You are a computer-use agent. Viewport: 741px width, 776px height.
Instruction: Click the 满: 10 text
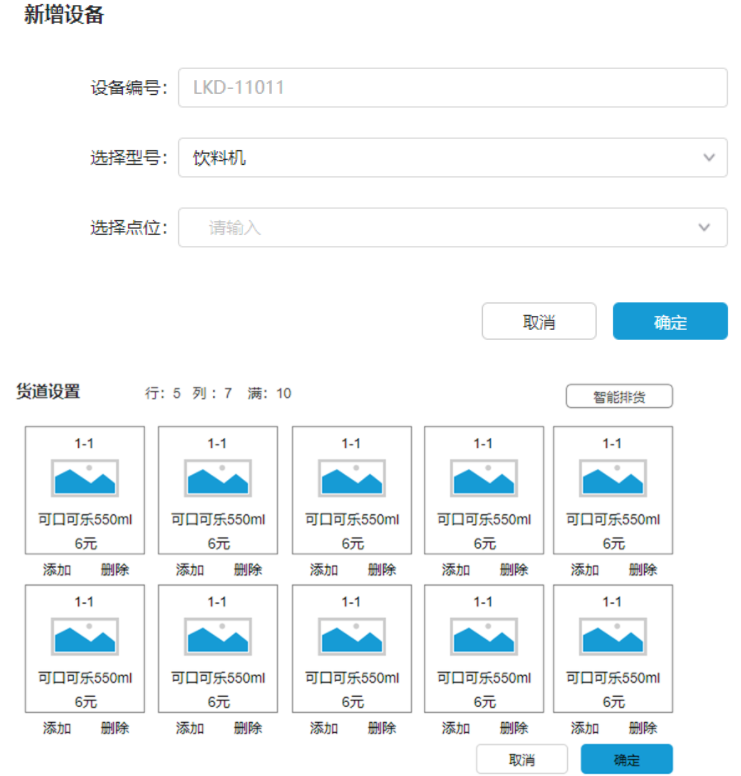[269, 393]
